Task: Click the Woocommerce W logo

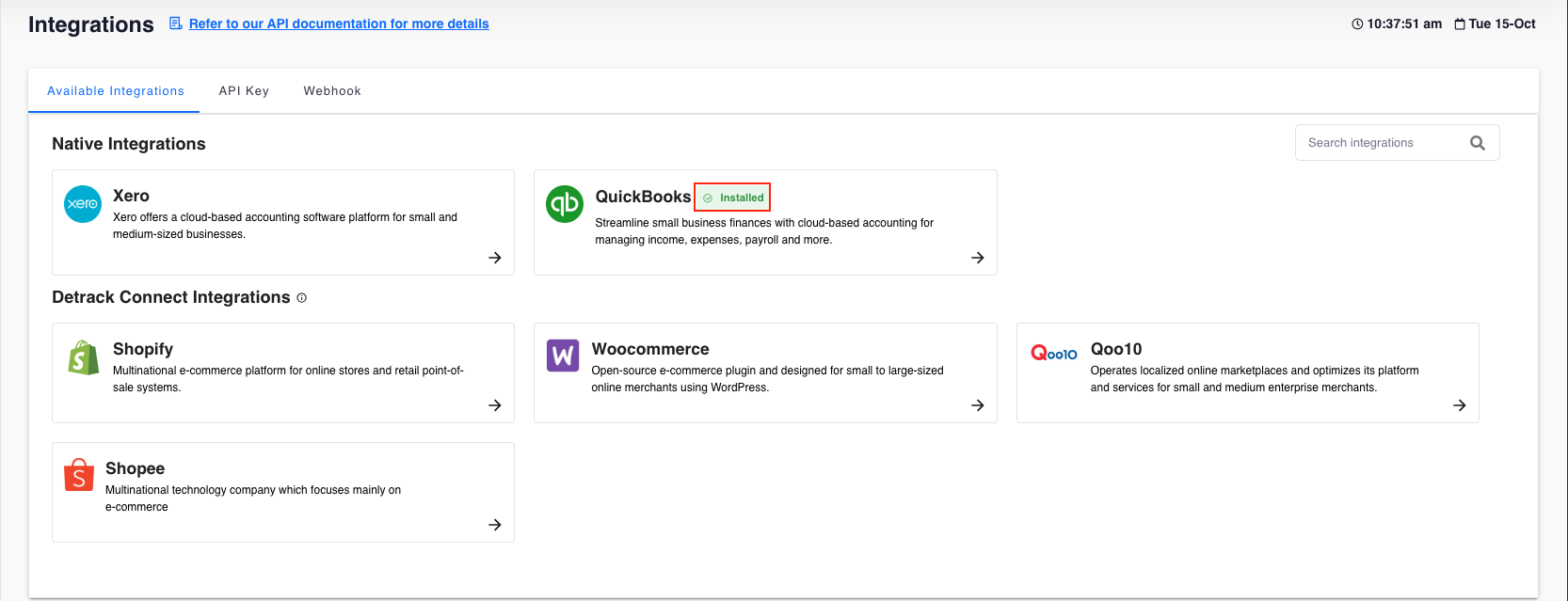Action: pos(563,356)
